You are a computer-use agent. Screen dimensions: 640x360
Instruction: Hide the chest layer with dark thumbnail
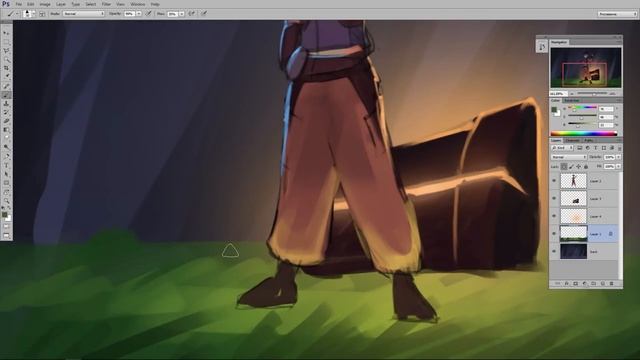coord(554,198)
